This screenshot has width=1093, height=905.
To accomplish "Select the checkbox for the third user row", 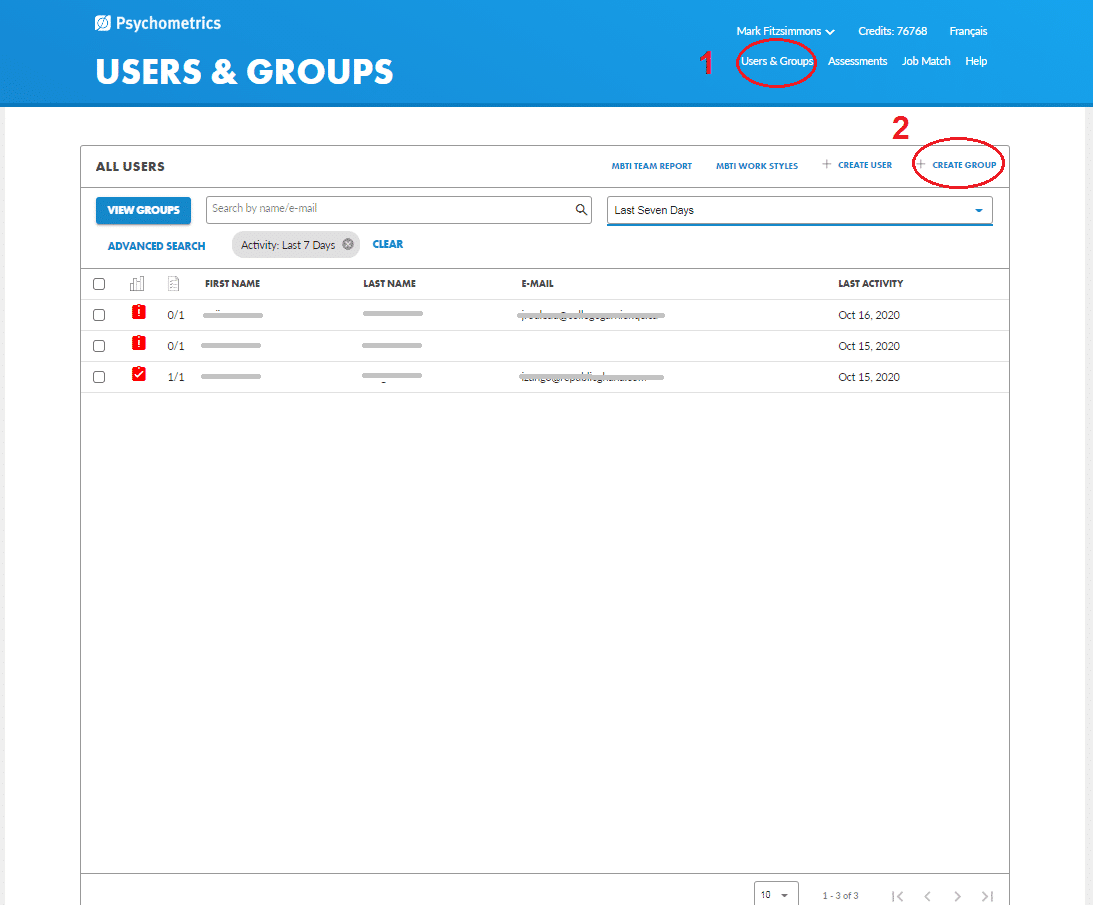I will (99, 377).
